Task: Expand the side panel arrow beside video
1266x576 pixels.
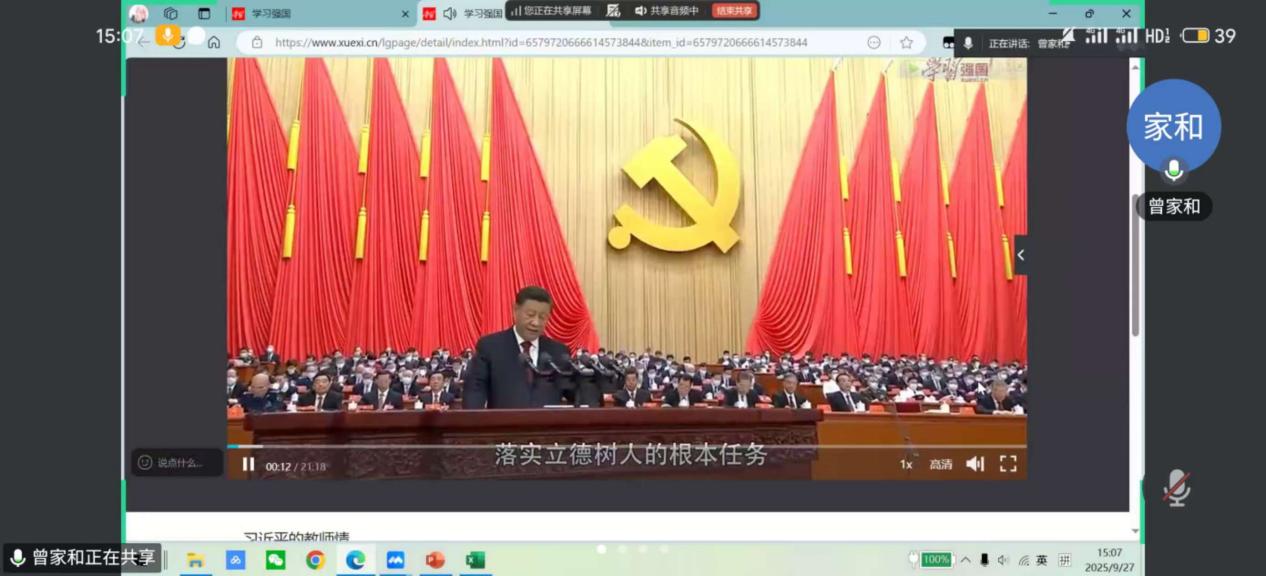Action: (1020, 255)
